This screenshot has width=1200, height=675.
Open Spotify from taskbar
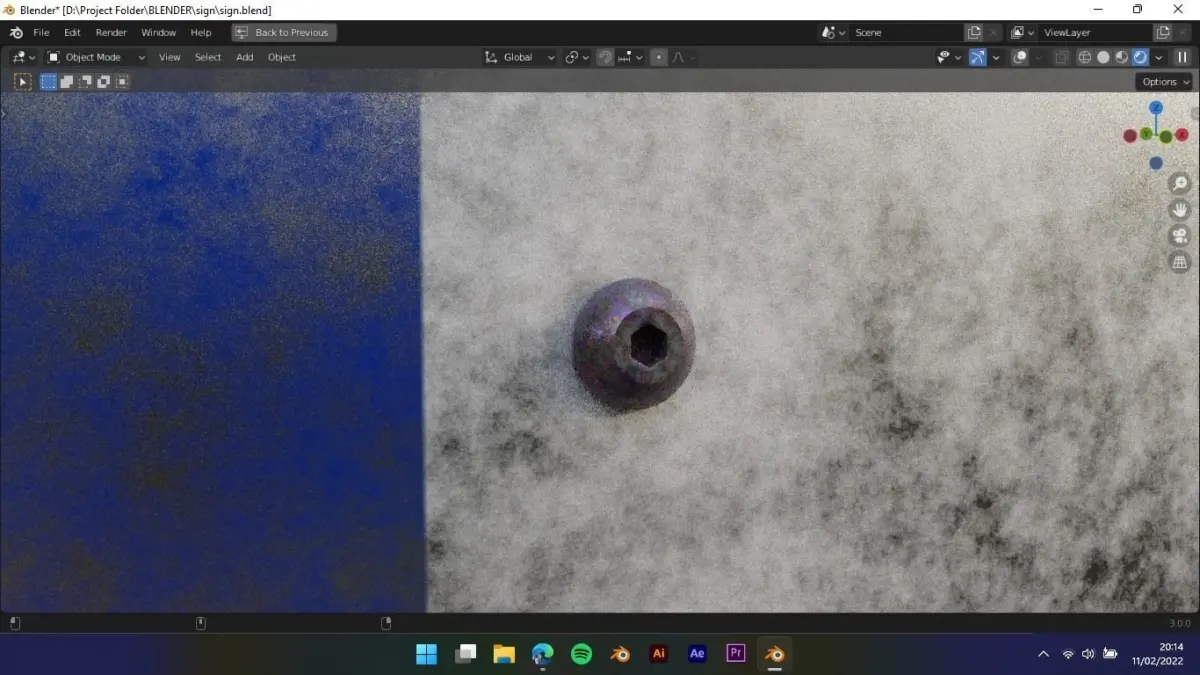(x=581, y=654)
